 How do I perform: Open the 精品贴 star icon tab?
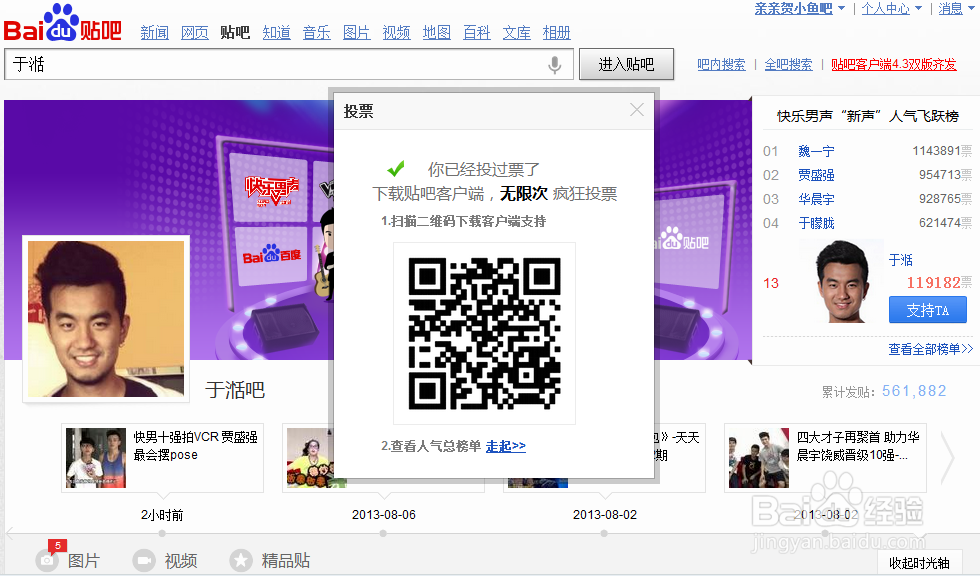coord(269,560)
